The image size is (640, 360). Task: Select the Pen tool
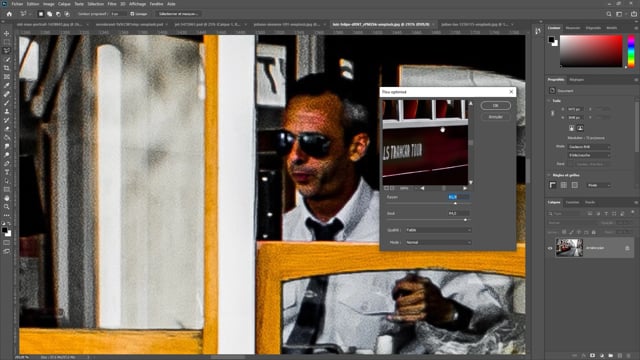tap(7, 164)
